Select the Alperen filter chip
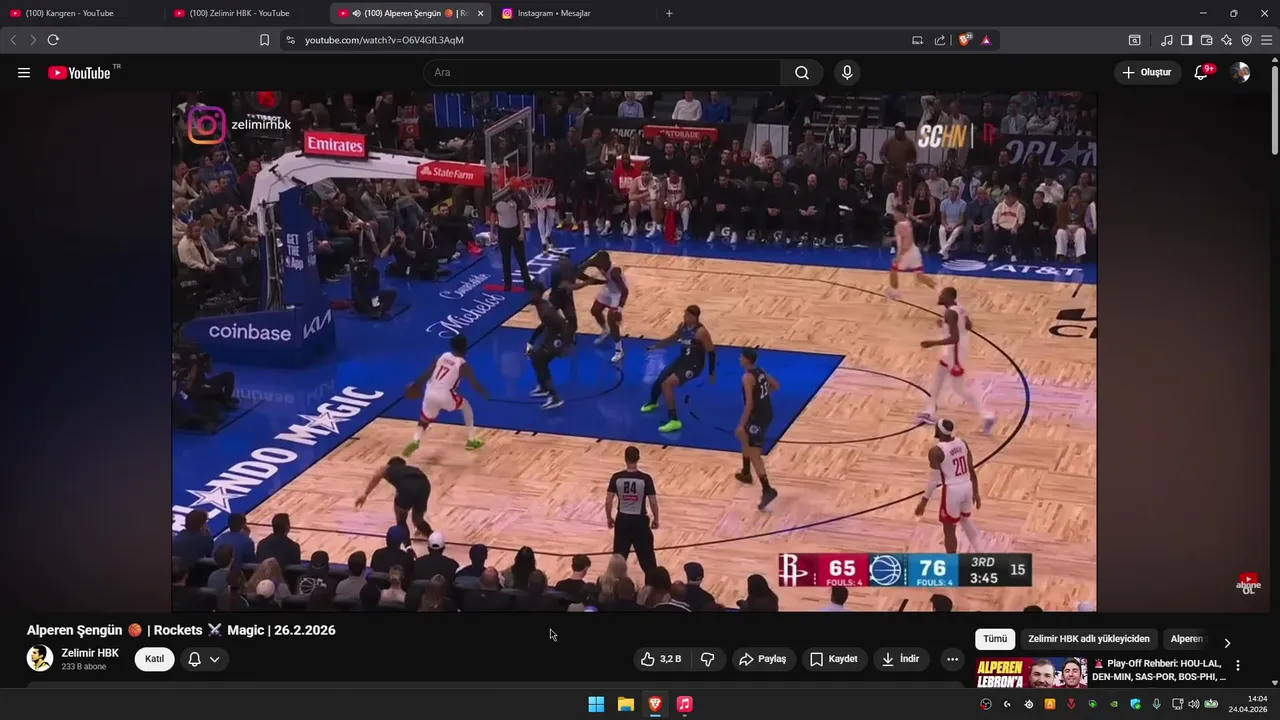The height and width of the screenshot is (720, 1280). pyautogui.click(x=1187, y=639)
